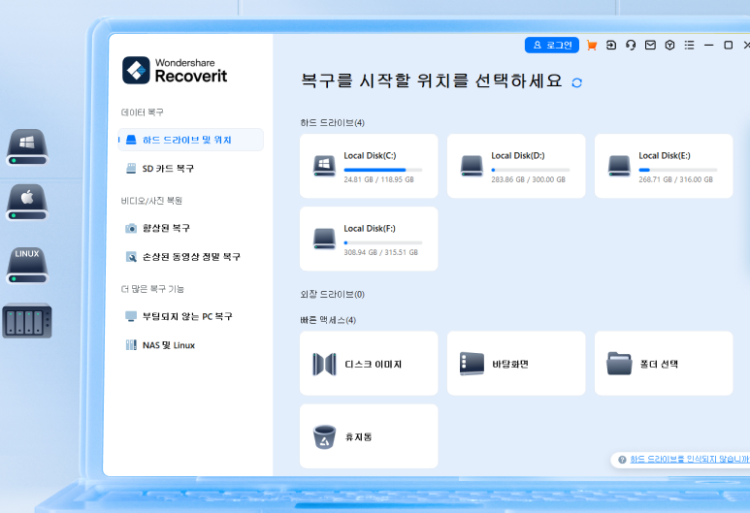Open the hard drive not recognized help link

click(689, 459)
